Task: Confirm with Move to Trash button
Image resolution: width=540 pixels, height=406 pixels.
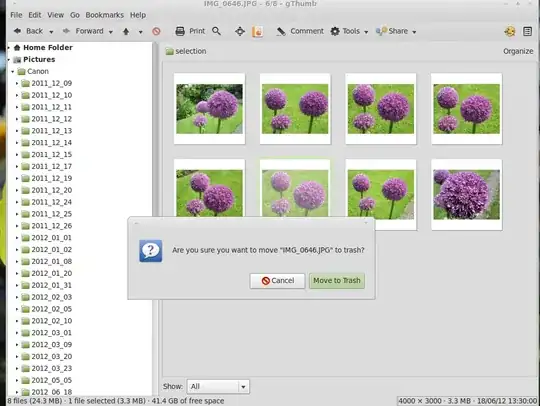Action: 337,281
